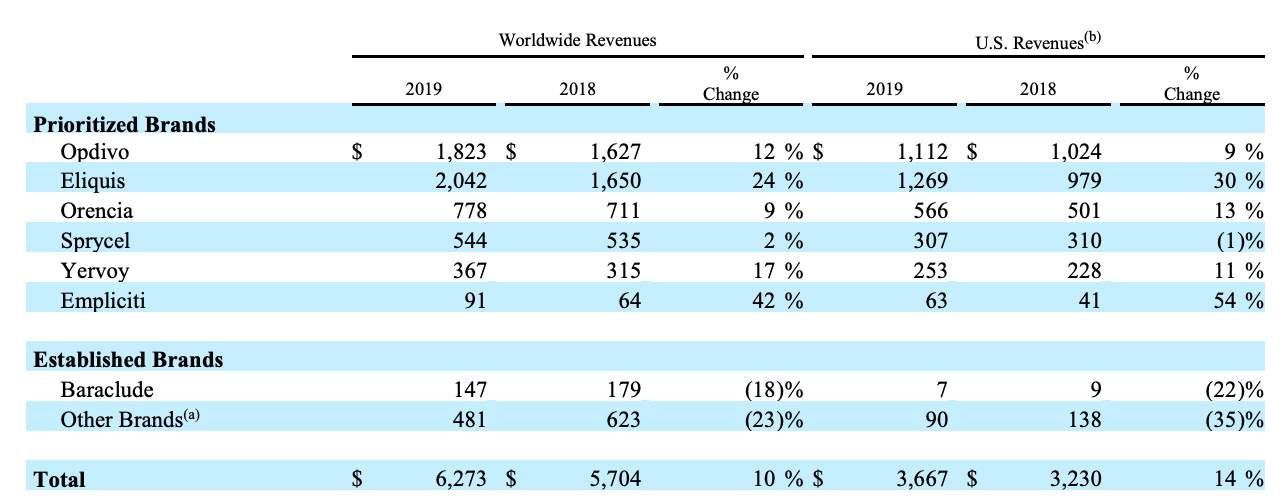Viewport: 1281px width, 503px height.
Task: Click Opdivo 2019 worldwide value 1,823
Action: (x=462, y=153)
